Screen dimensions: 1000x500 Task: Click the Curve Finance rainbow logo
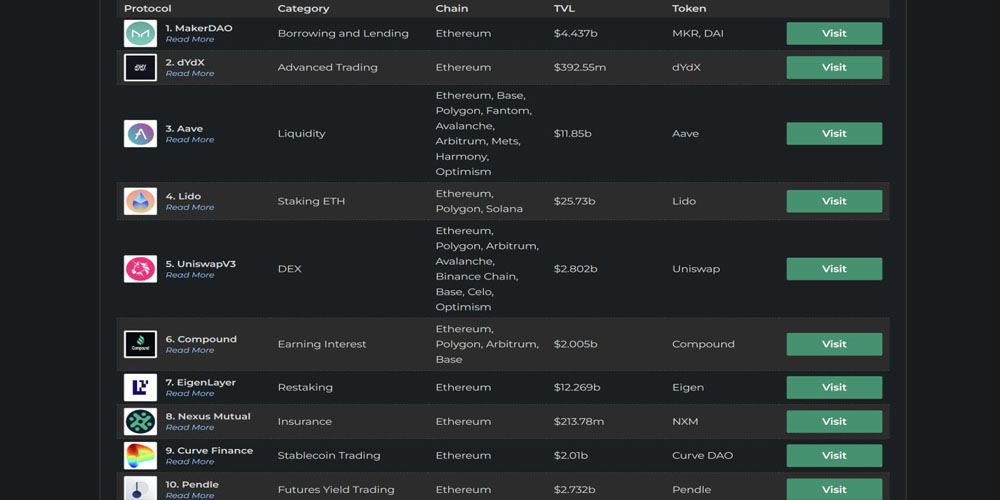[140, 456]
